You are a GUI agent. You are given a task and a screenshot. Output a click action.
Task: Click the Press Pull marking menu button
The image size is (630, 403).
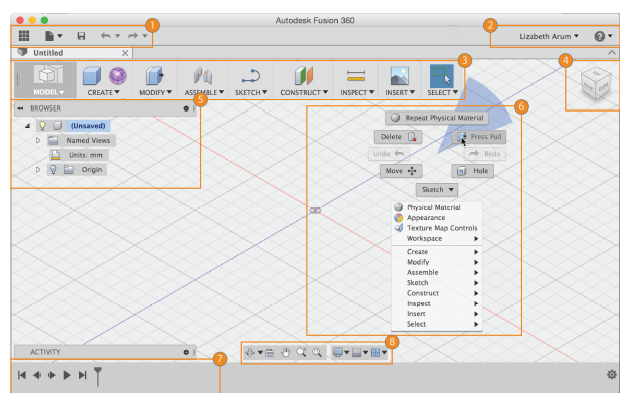point(479,137)
